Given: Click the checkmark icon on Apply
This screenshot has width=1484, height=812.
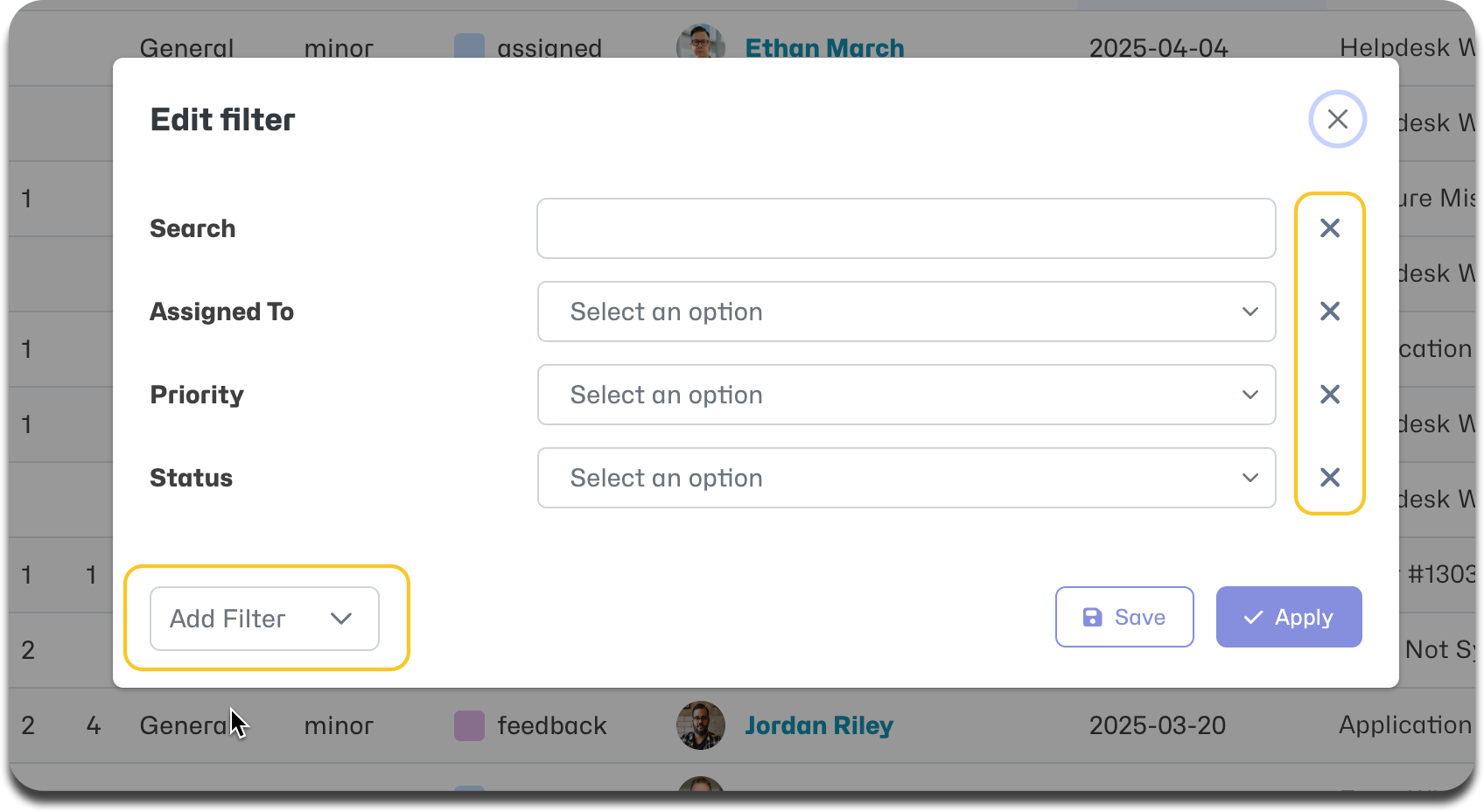Looking at the screenshot, I should pos(1253,618).
